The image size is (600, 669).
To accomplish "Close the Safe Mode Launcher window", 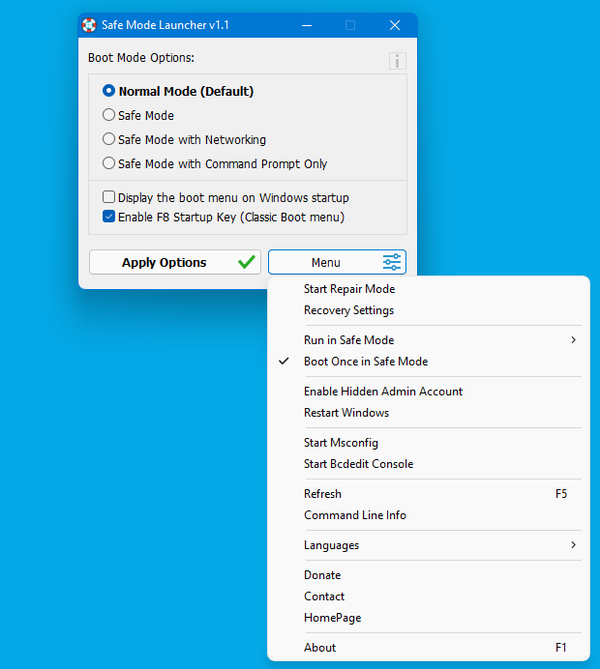I will click(394, 25).
